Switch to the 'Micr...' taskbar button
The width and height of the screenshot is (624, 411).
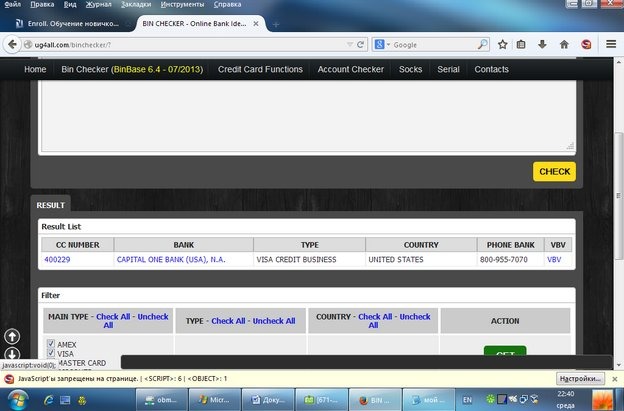(215, 400)
